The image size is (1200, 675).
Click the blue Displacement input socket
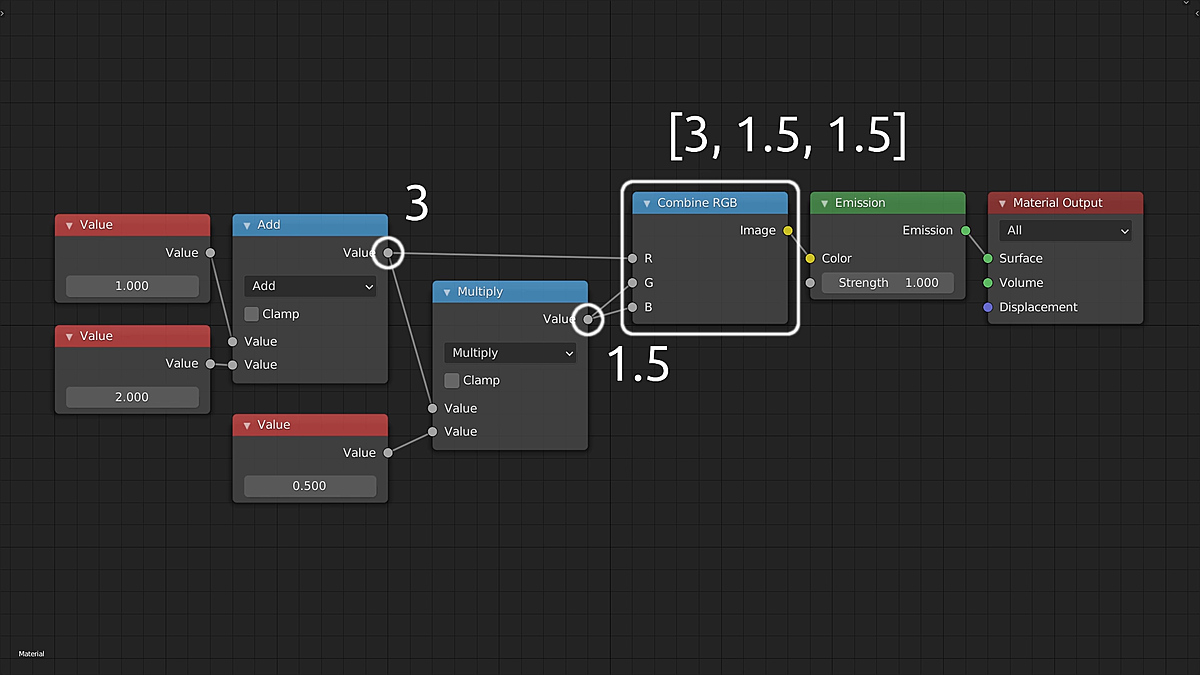click(x=988, y=307)
